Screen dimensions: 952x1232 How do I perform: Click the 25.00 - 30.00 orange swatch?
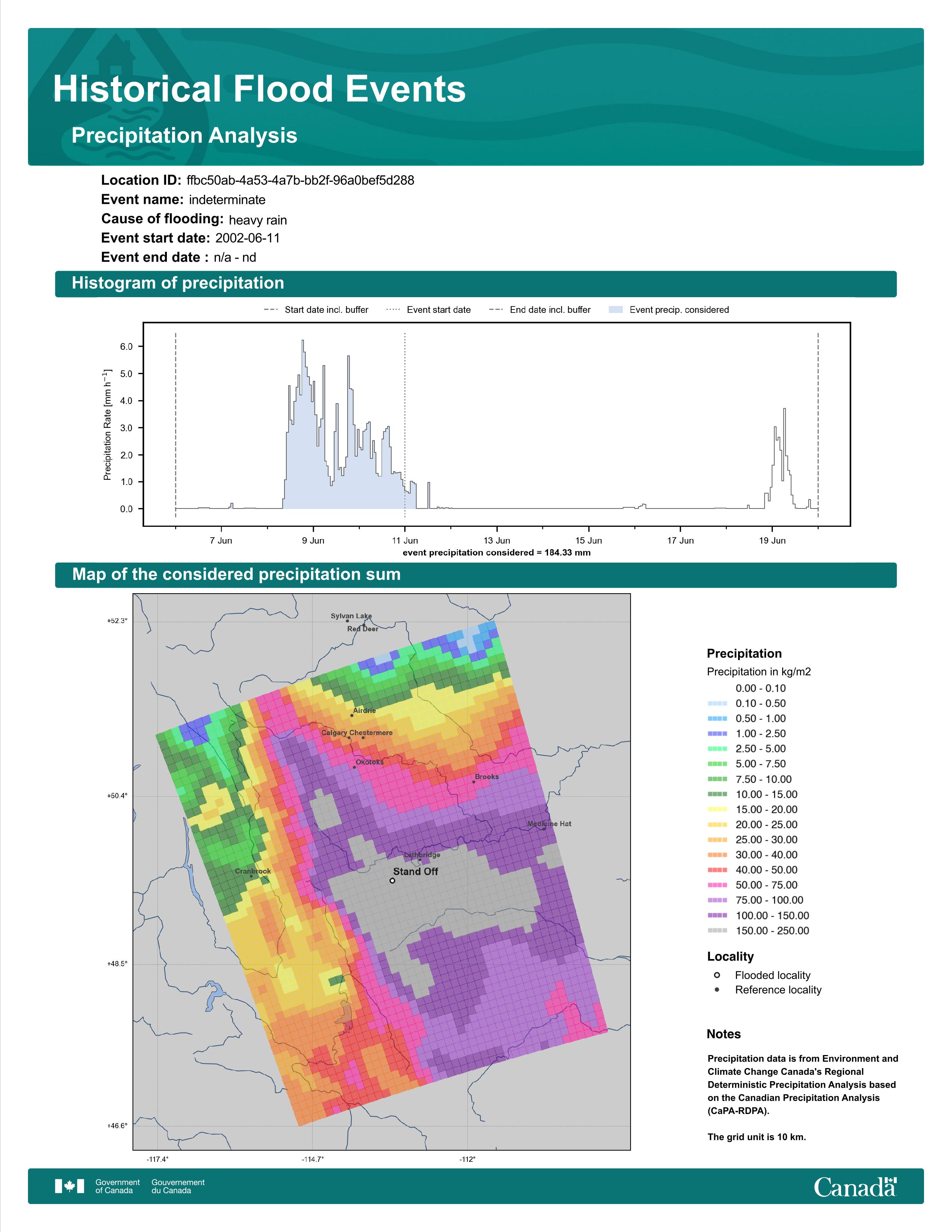717,840
